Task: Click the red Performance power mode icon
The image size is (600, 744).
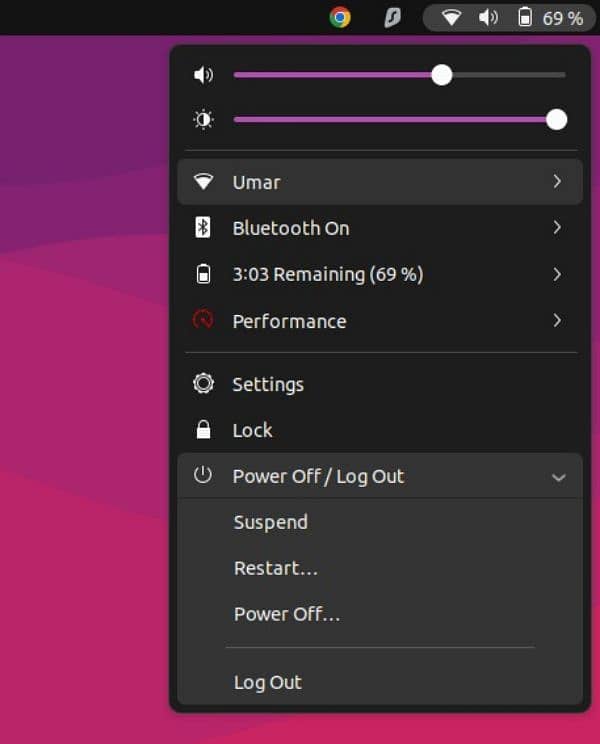Action: click(203, 321)
